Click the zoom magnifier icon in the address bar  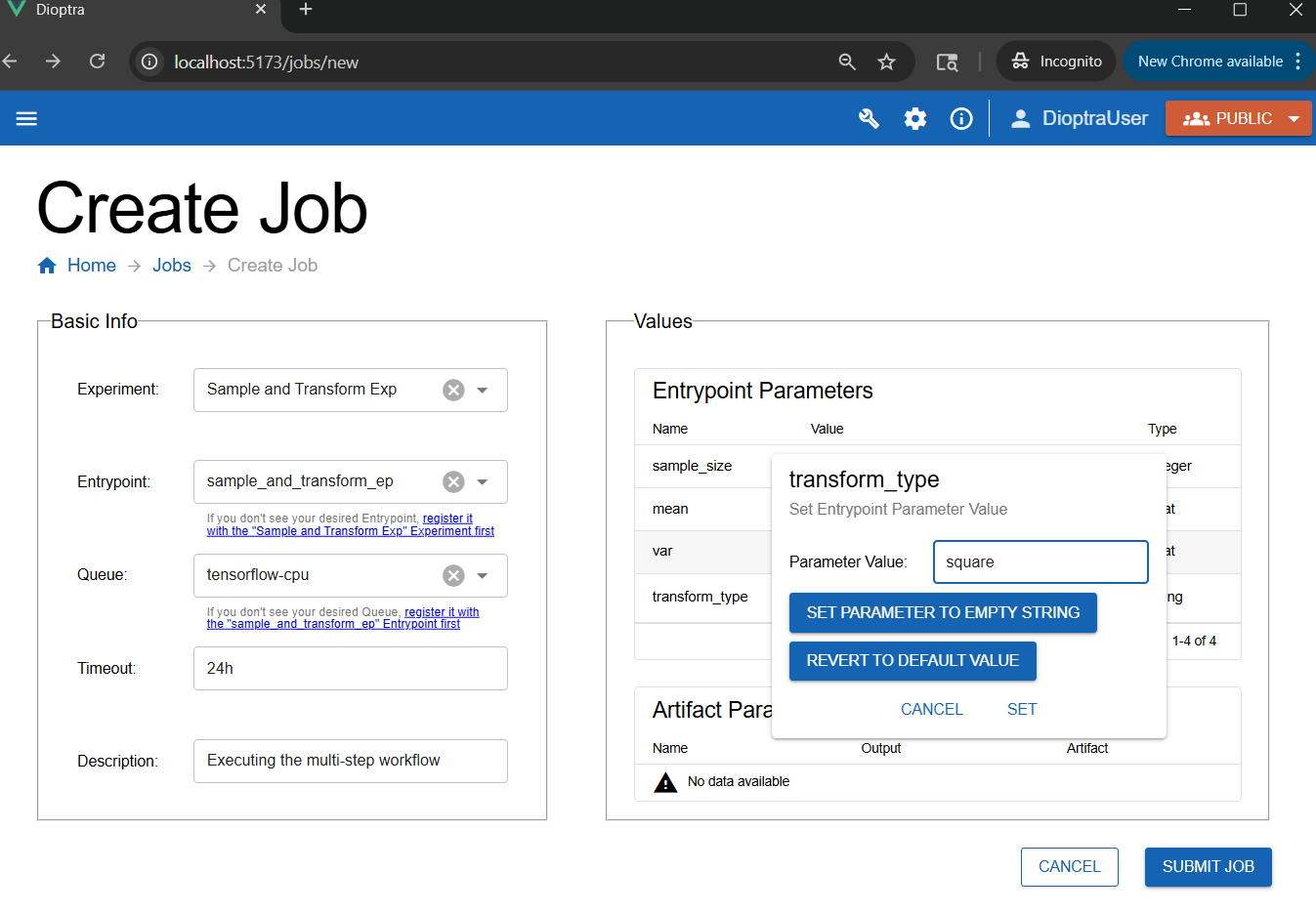(x=846, y=61)
